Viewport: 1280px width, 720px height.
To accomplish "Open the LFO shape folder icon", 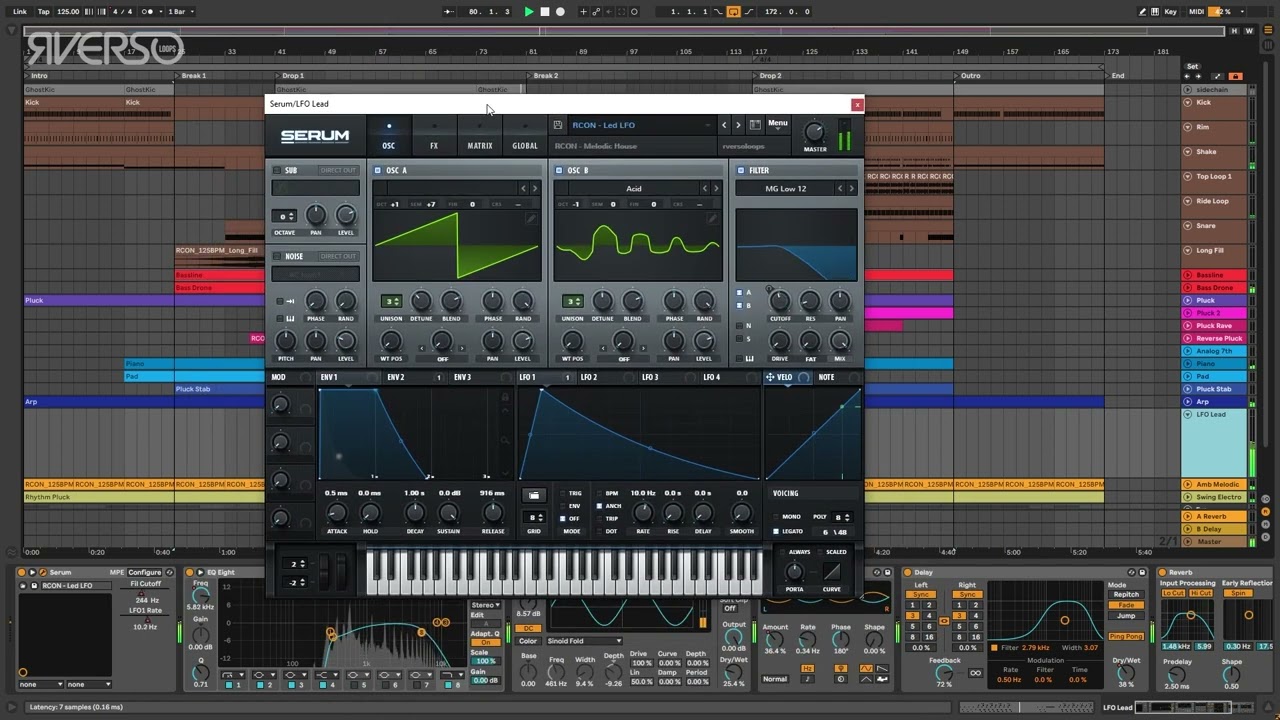I will point(534,495).
